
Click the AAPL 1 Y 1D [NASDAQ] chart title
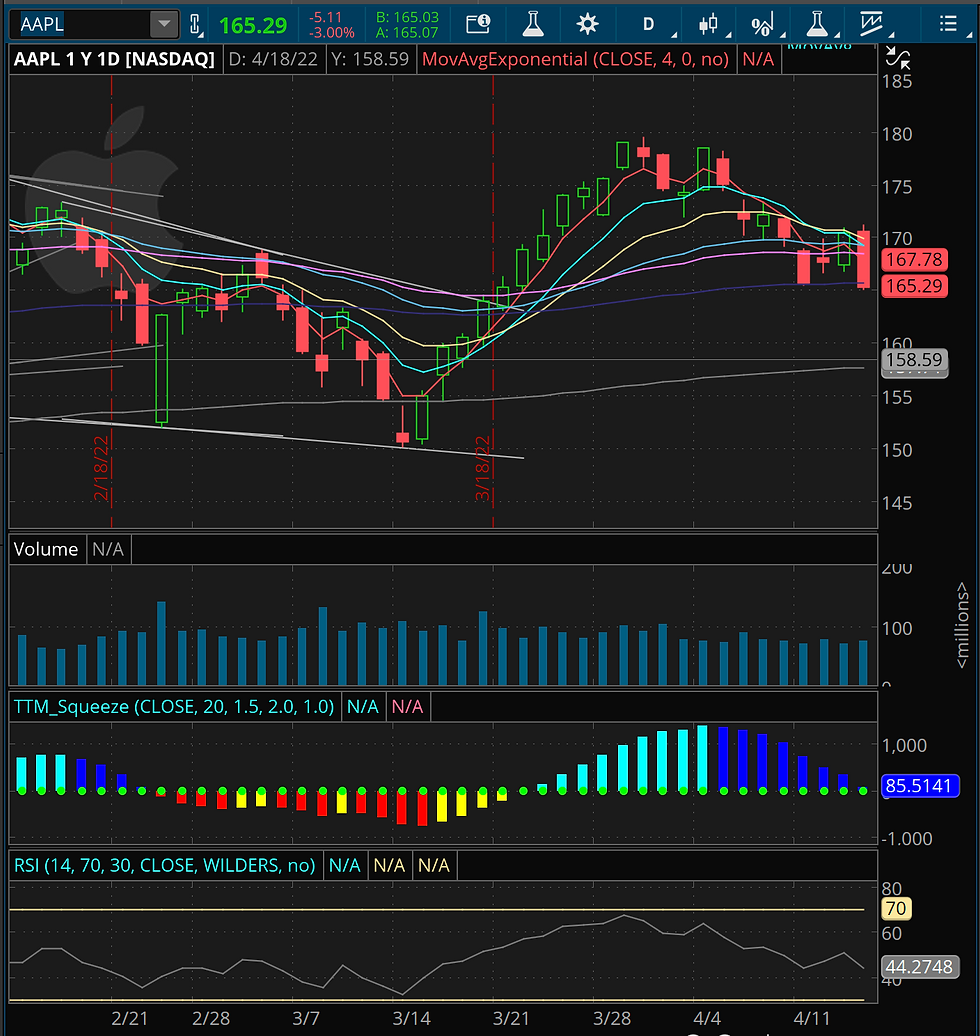pyautogui.click(x=114, y=59)
